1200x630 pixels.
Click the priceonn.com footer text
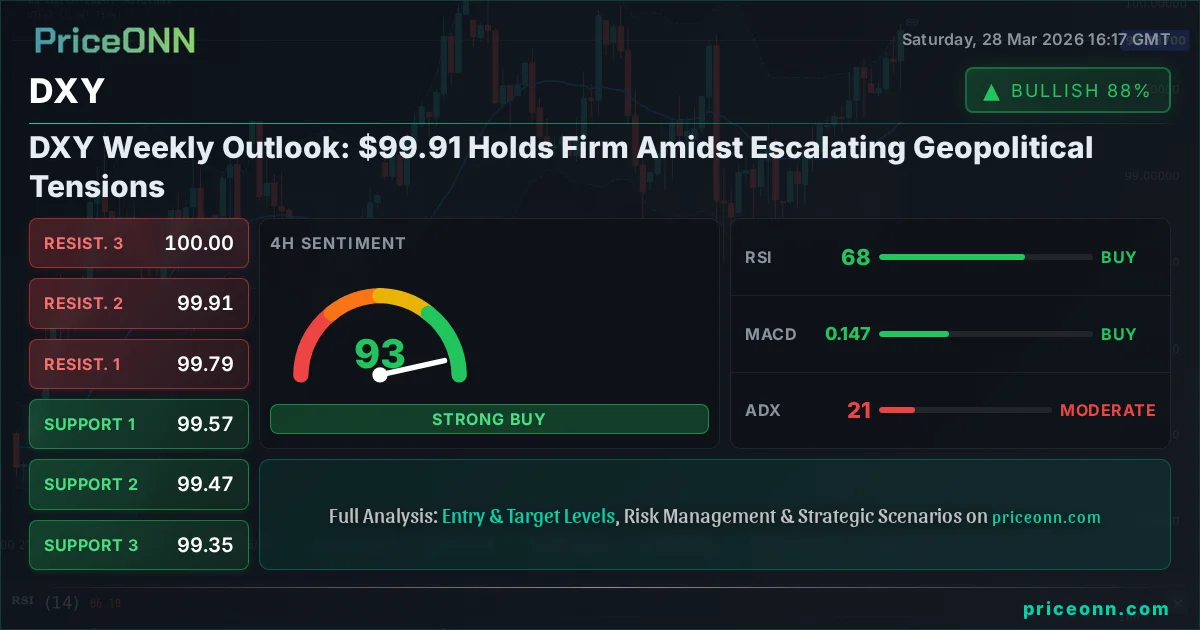(1096, 609)
